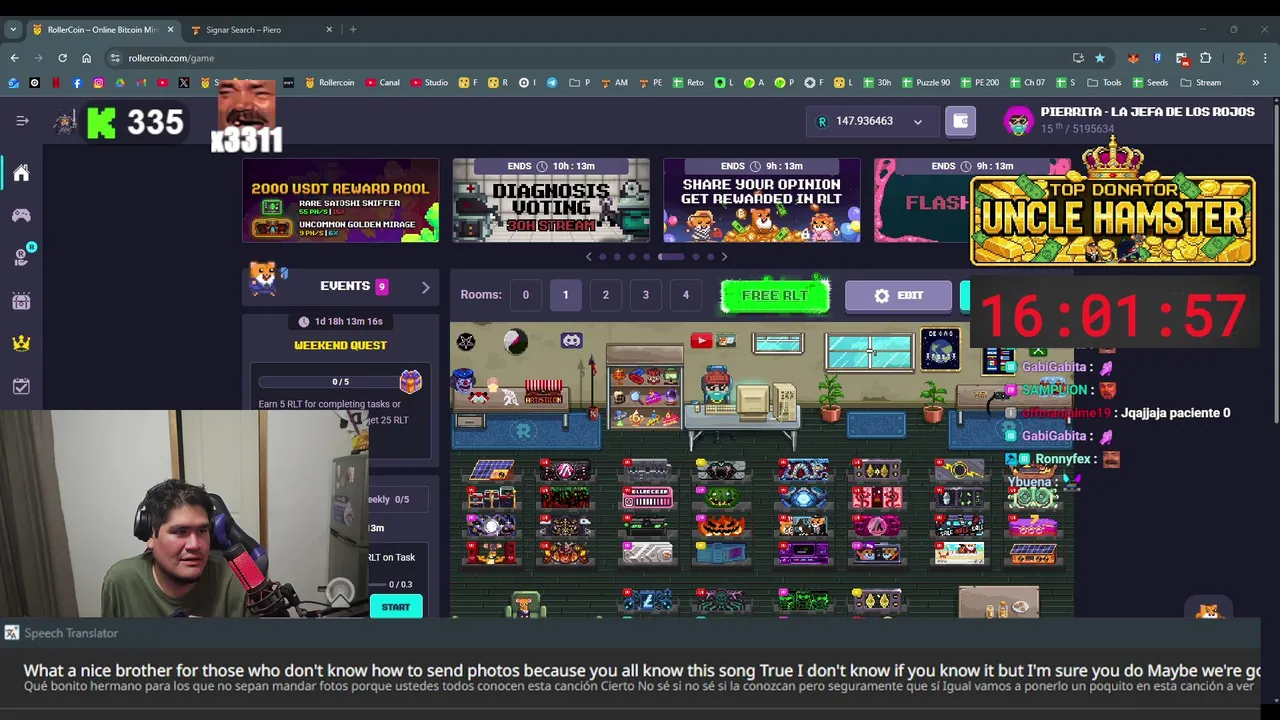Click the profile avatar of Pierrita
This screenshot has width=1280, height=720.
coord(1018,121)
